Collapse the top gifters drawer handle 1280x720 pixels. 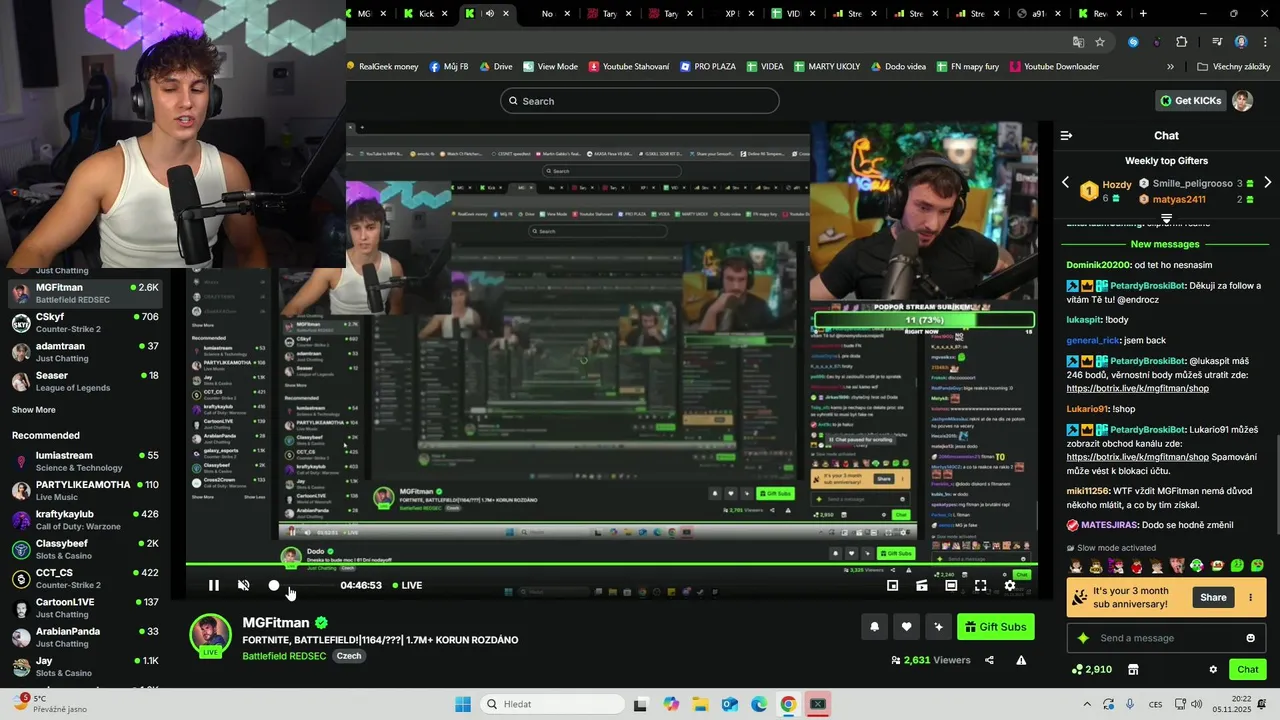(1166, 218)
